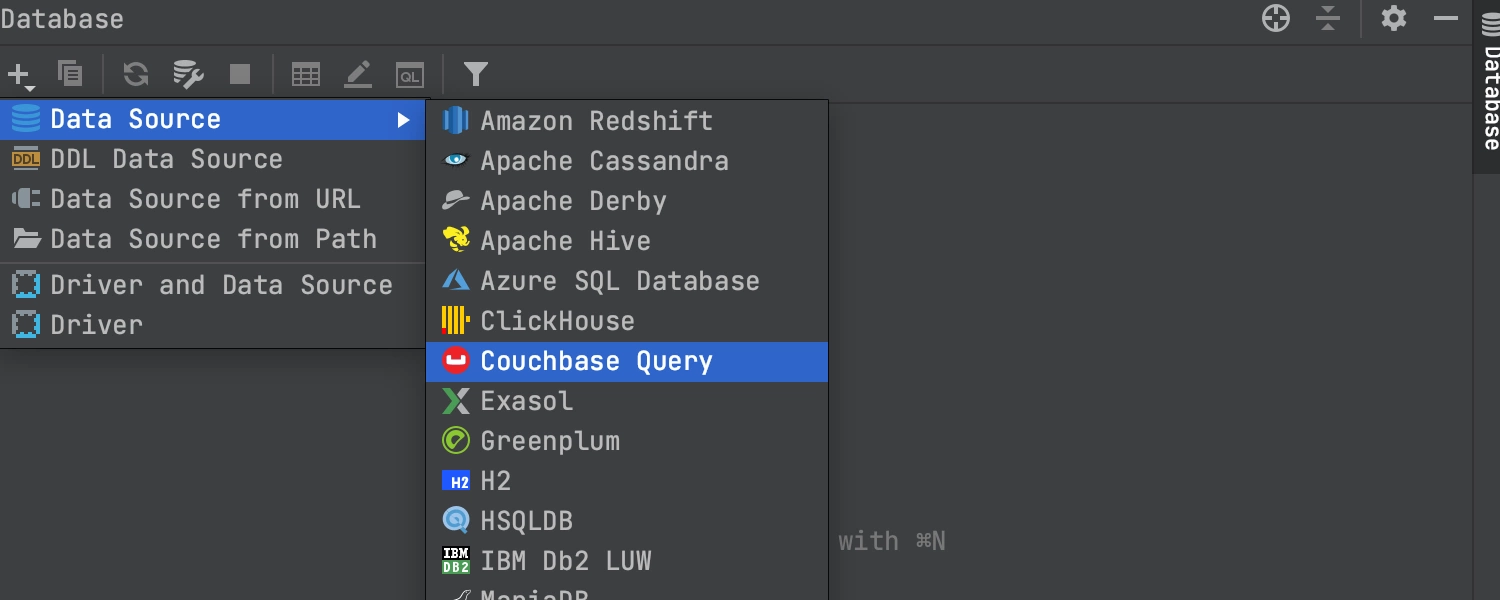
Task: Click the Edit Source pencil icon
Action: tap(358, 74)
